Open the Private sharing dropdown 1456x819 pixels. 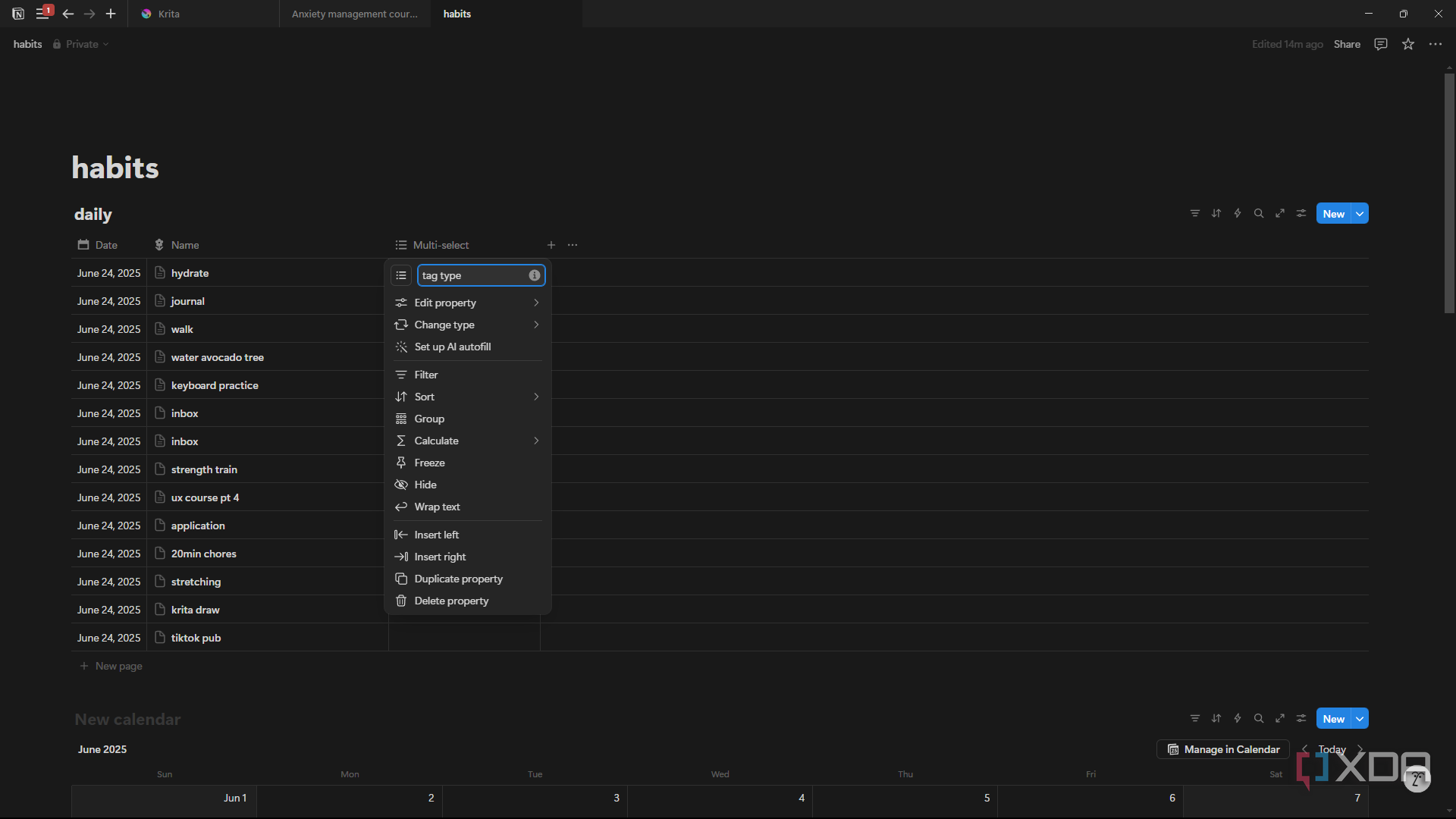(81, 44)
